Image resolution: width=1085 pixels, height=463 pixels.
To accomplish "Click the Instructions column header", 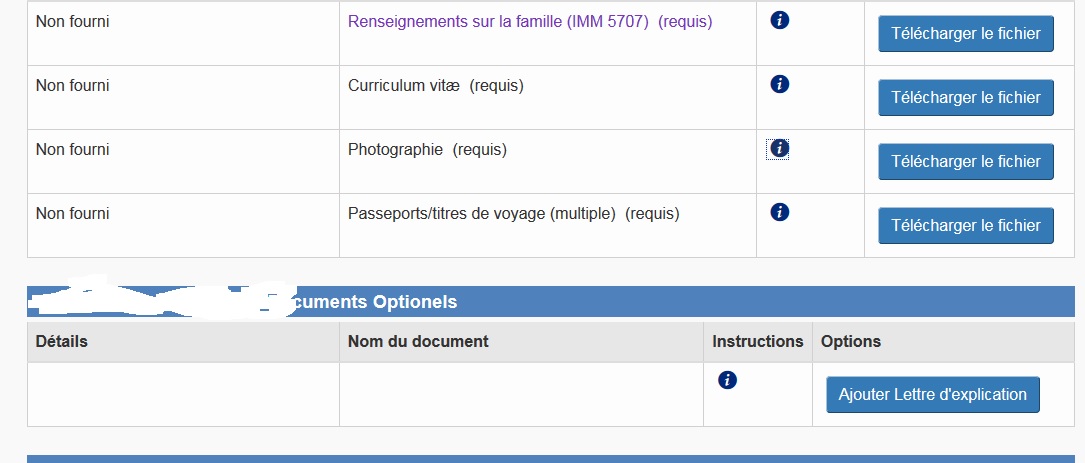I will (757, 341).
